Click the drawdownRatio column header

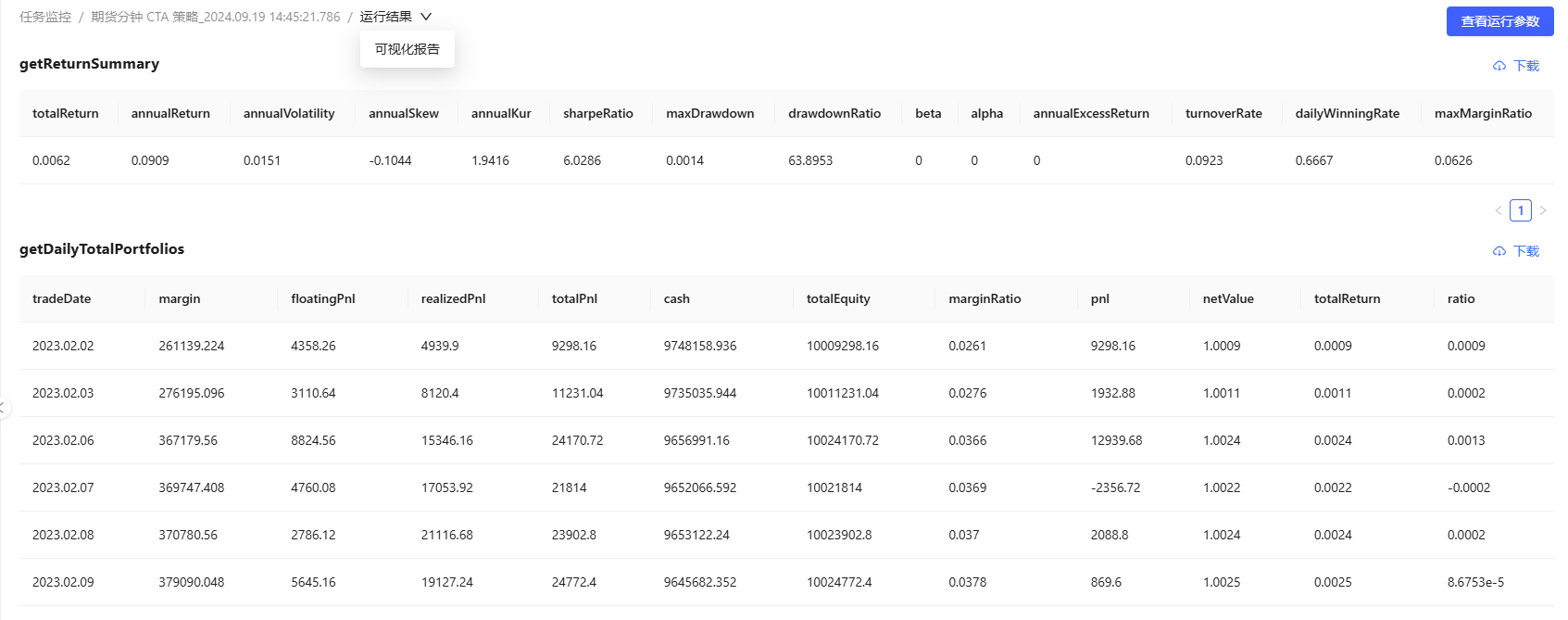click(834, 113)
